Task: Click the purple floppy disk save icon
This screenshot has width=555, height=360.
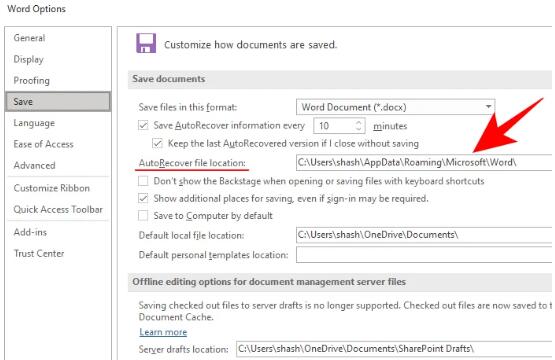Action: 146,43
